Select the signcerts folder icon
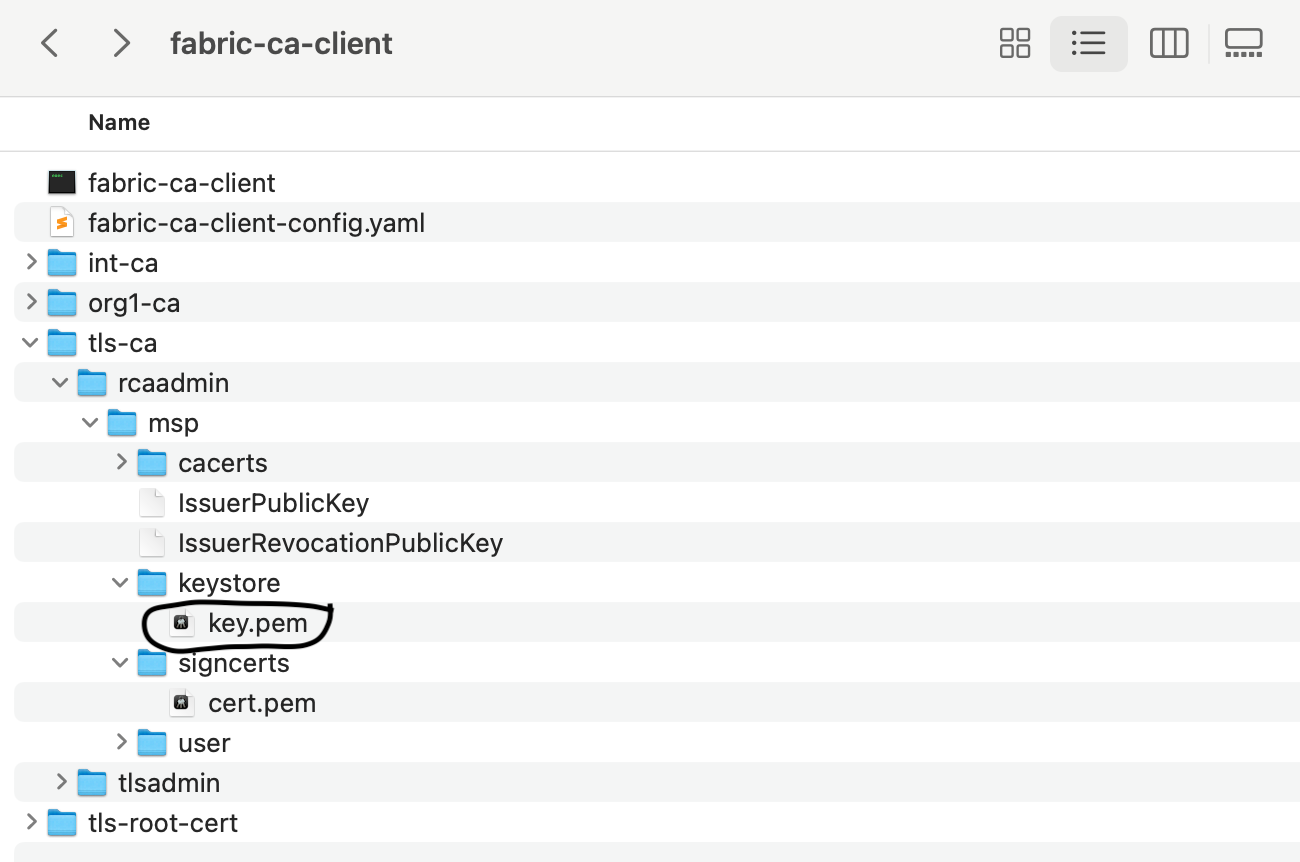This screenshot has height=862, width=1300. pyautogui.click(x=152, y=663)
